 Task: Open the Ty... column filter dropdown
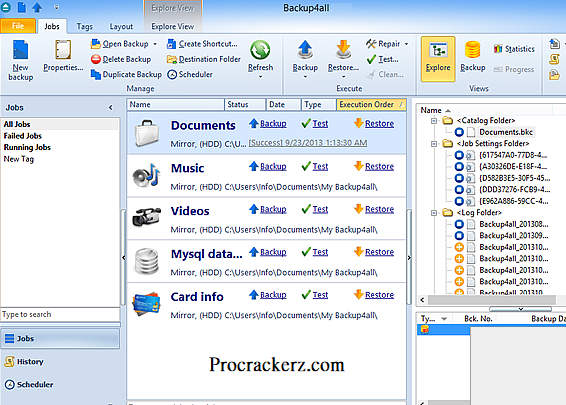pyautogui.click(x=444, y=319)
